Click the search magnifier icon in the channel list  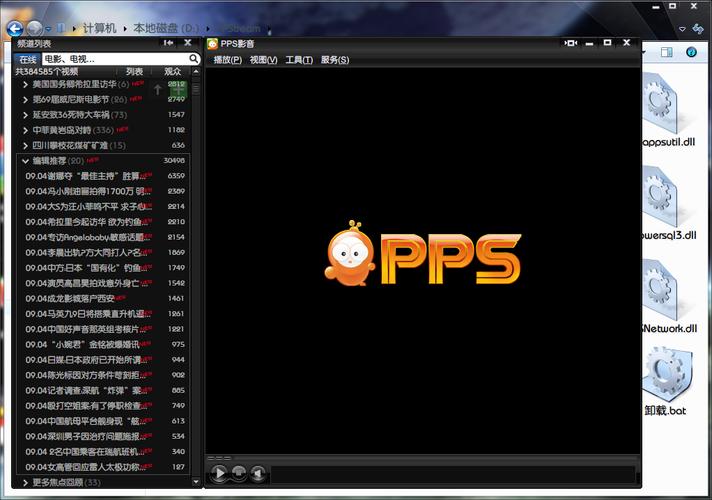194,59
